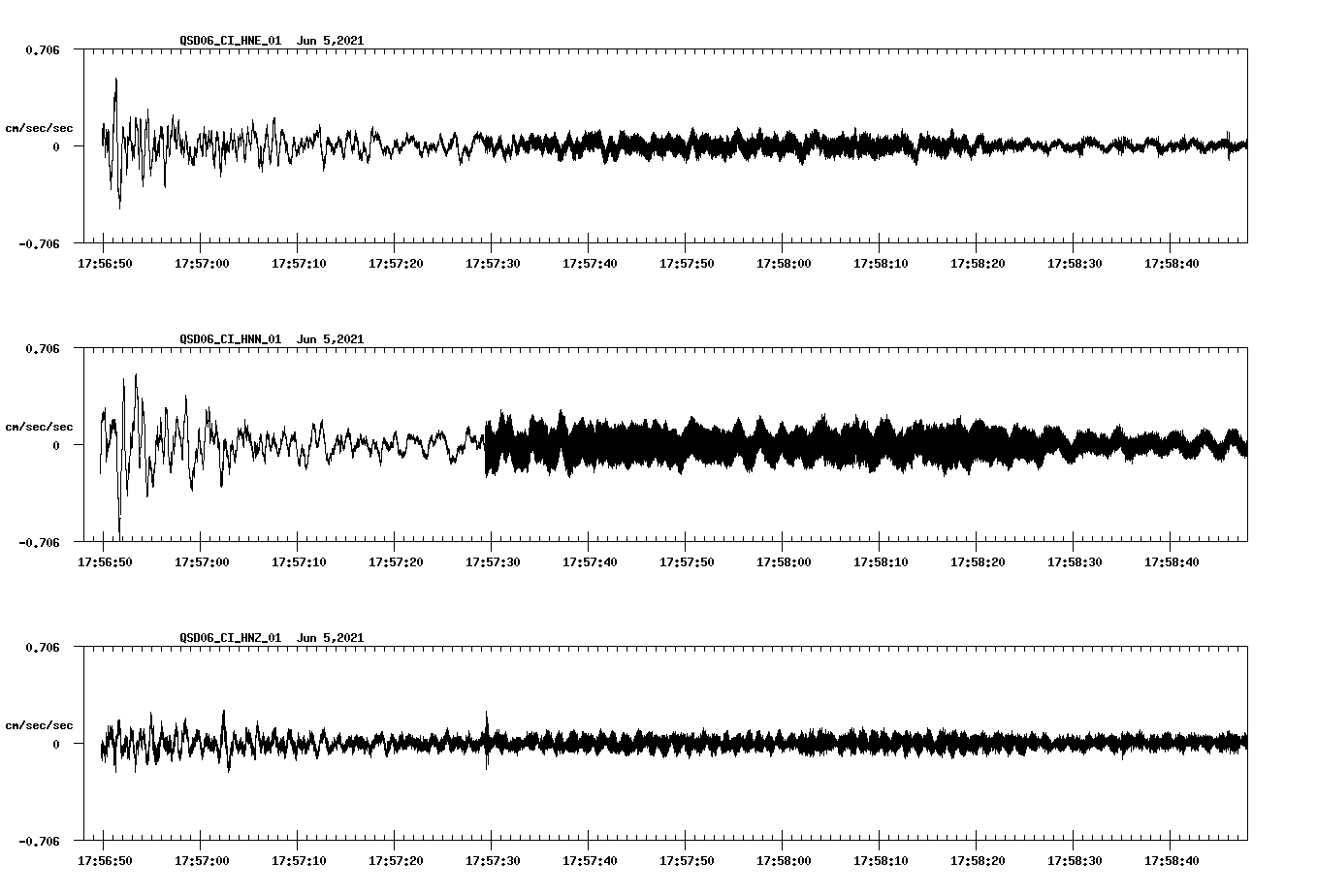Click 17:56:50 time label under HNZ plot
The height and width of the screenshot is (896, 1317).
pos(104,861)
